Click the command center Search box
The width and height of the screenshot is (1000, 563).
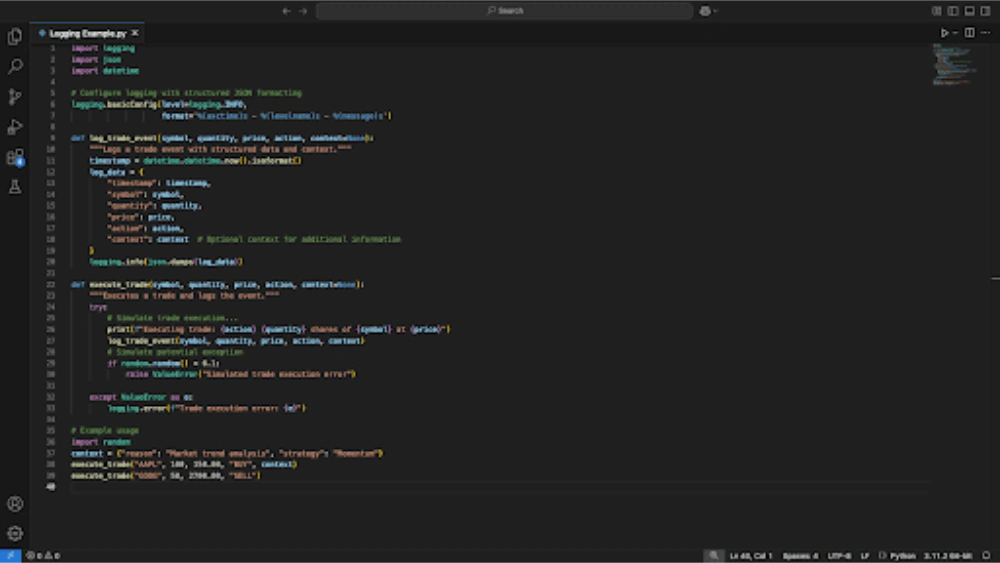504,11
